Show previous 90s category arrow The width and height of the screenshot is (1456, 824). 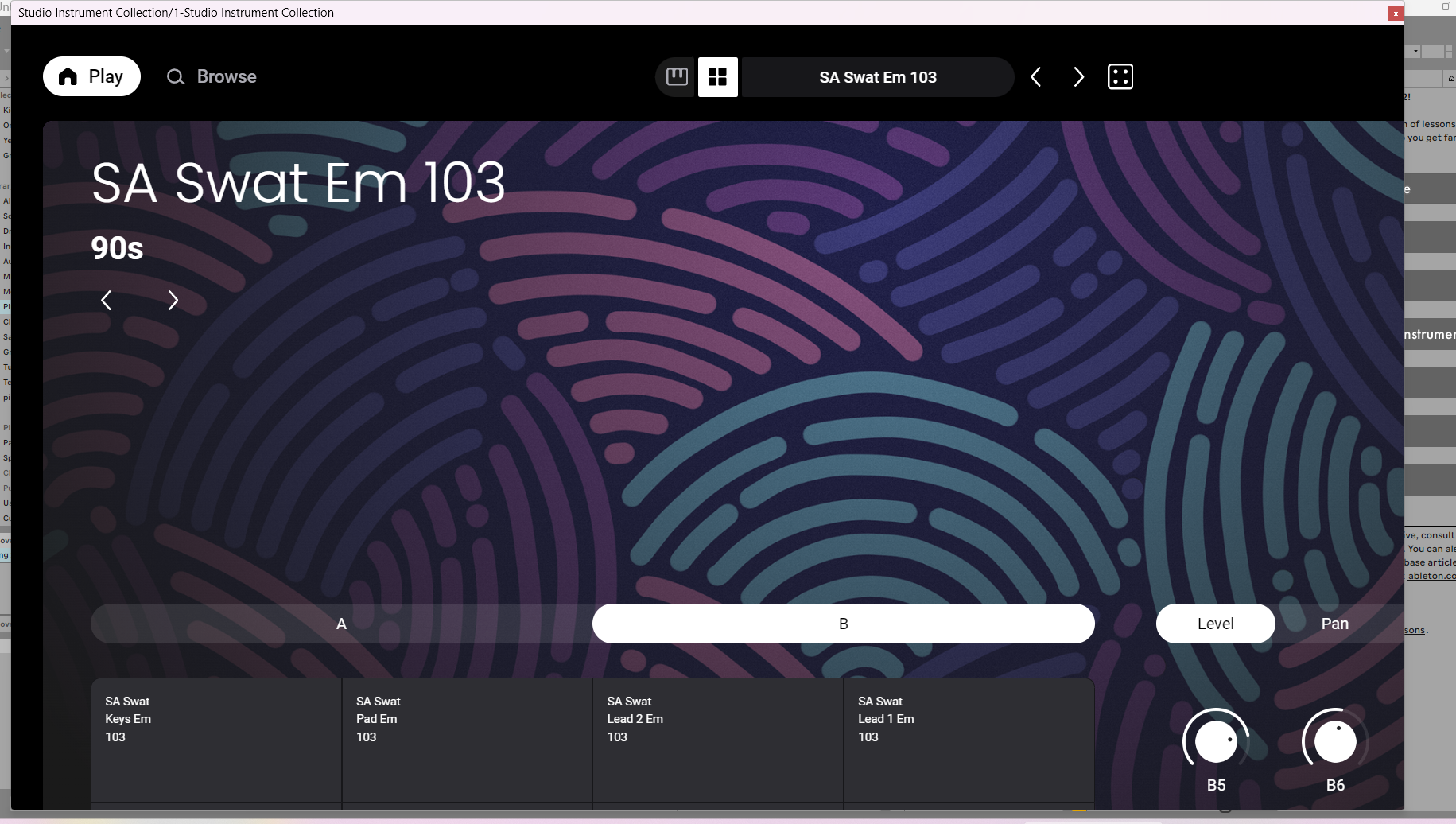[x=106, y=300]
